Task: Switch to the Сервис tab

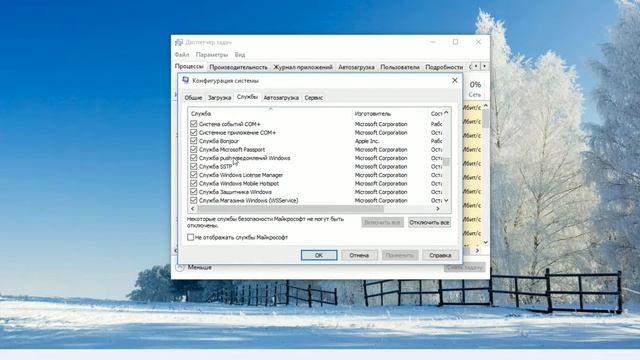Action: point(313,98)
